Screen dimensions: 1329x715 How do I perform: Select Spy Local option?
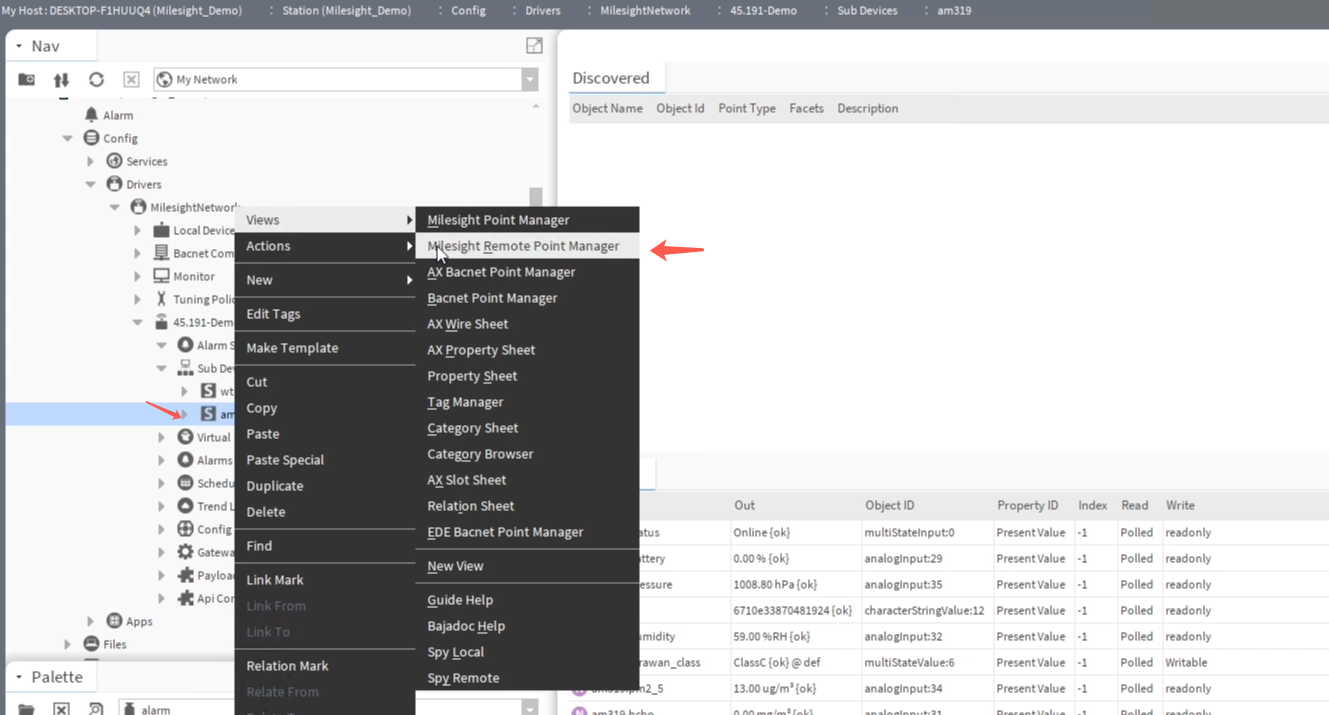point(455,652)
